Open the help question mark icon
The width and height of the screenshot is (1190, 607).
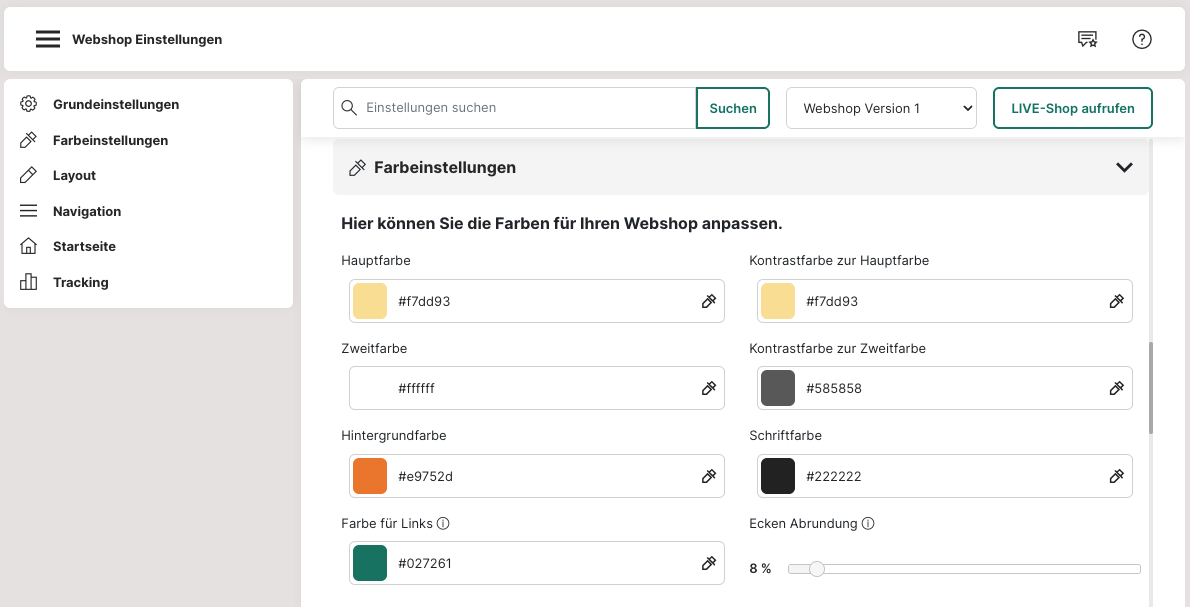[x=1141, y=39]
